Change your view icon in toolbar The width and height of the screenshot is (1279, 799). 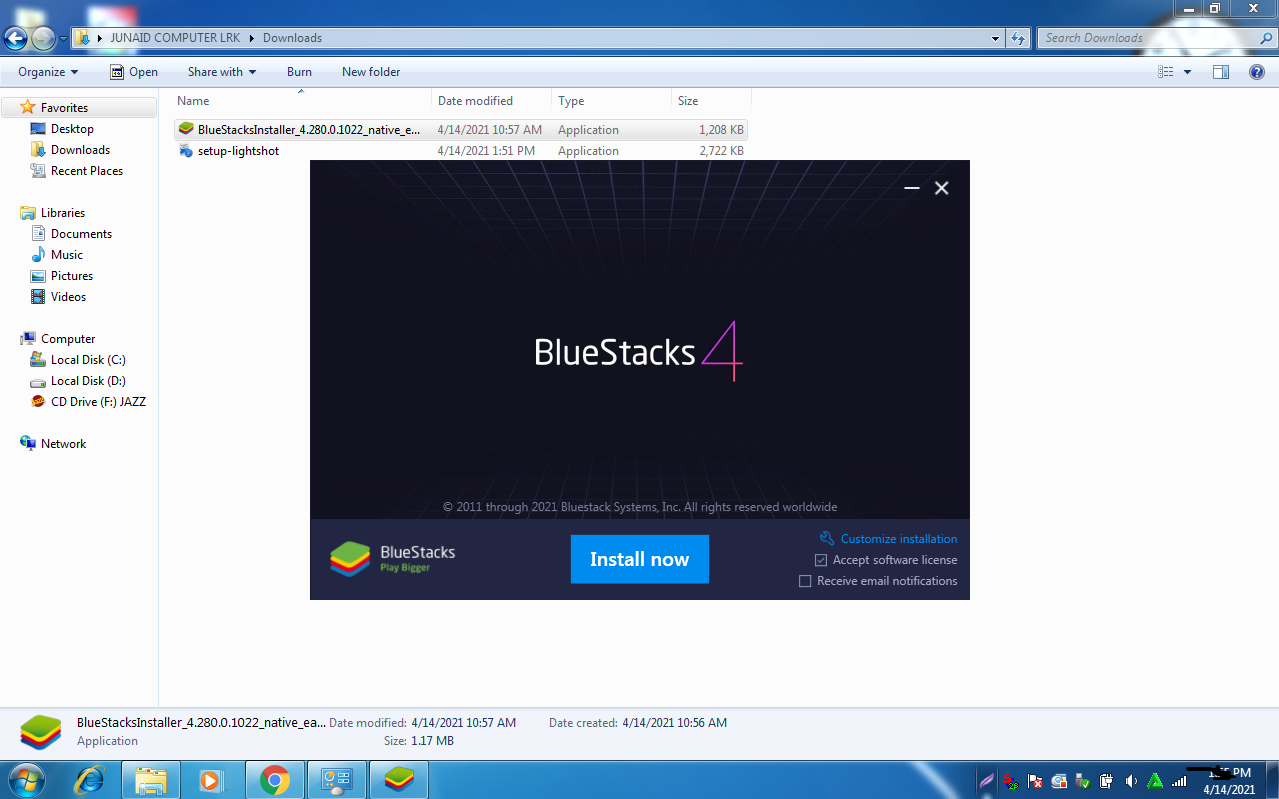(1165, 72)
